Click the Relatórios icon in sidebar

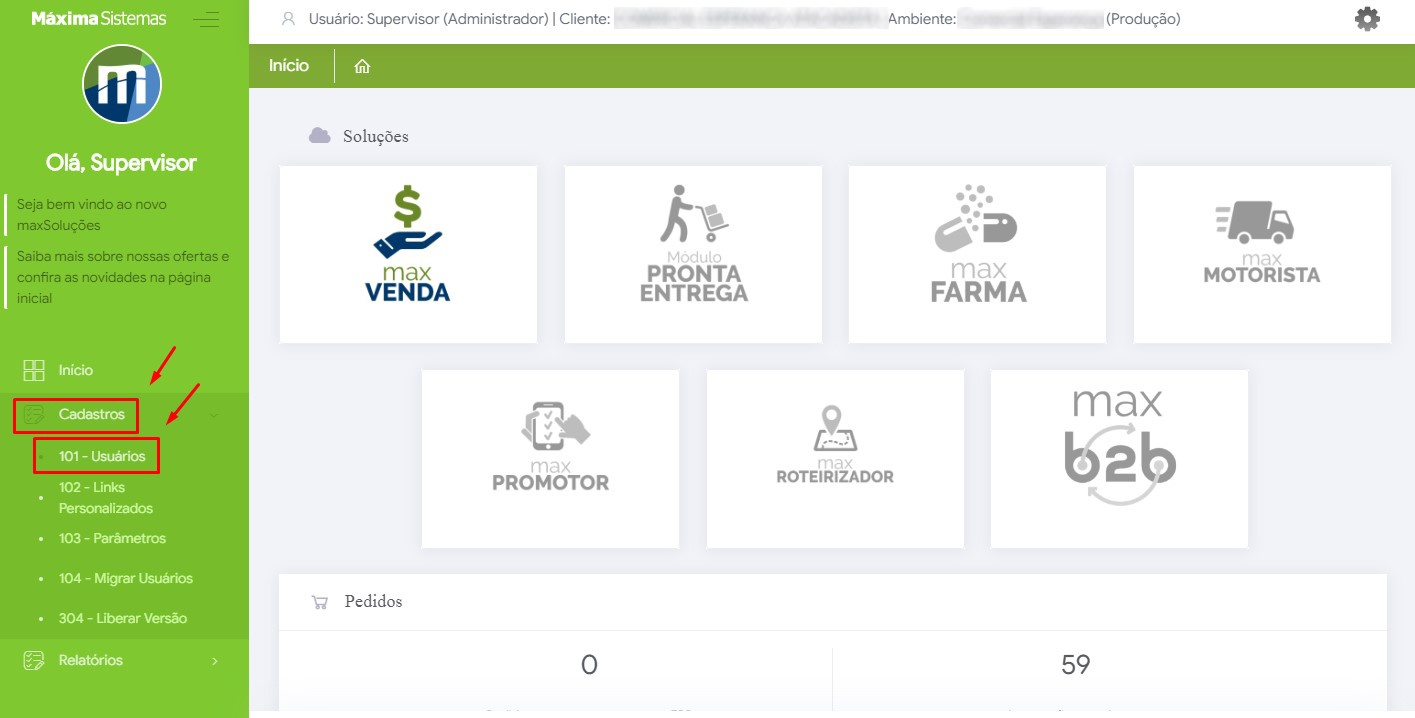coord(34,660)
